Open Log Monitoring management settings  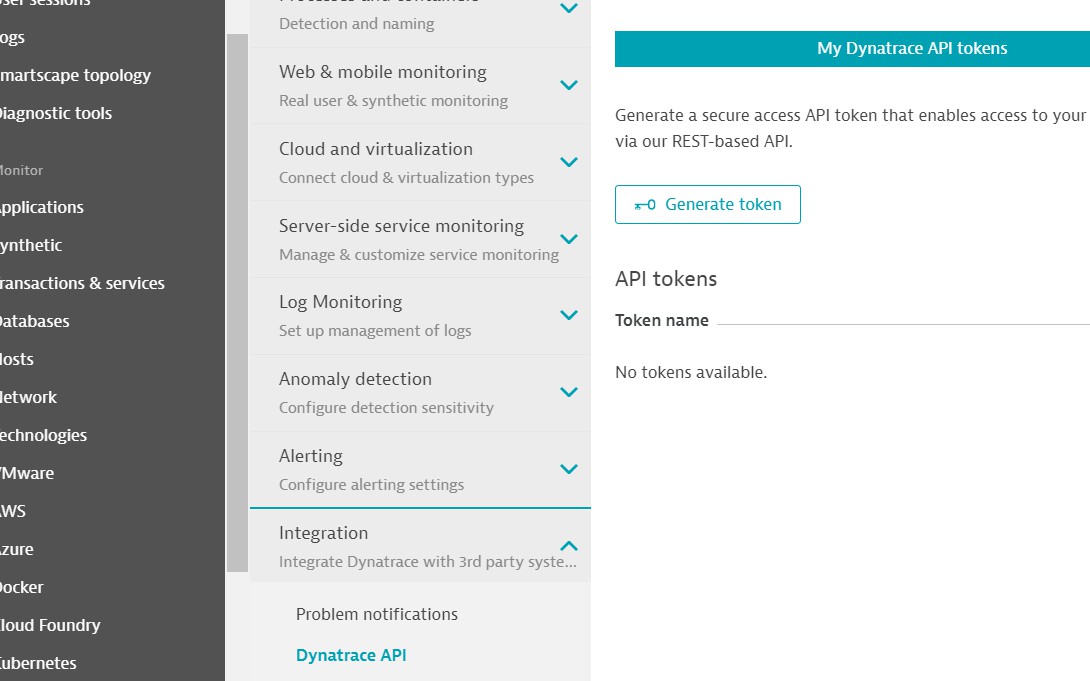[x=420, y=315]
